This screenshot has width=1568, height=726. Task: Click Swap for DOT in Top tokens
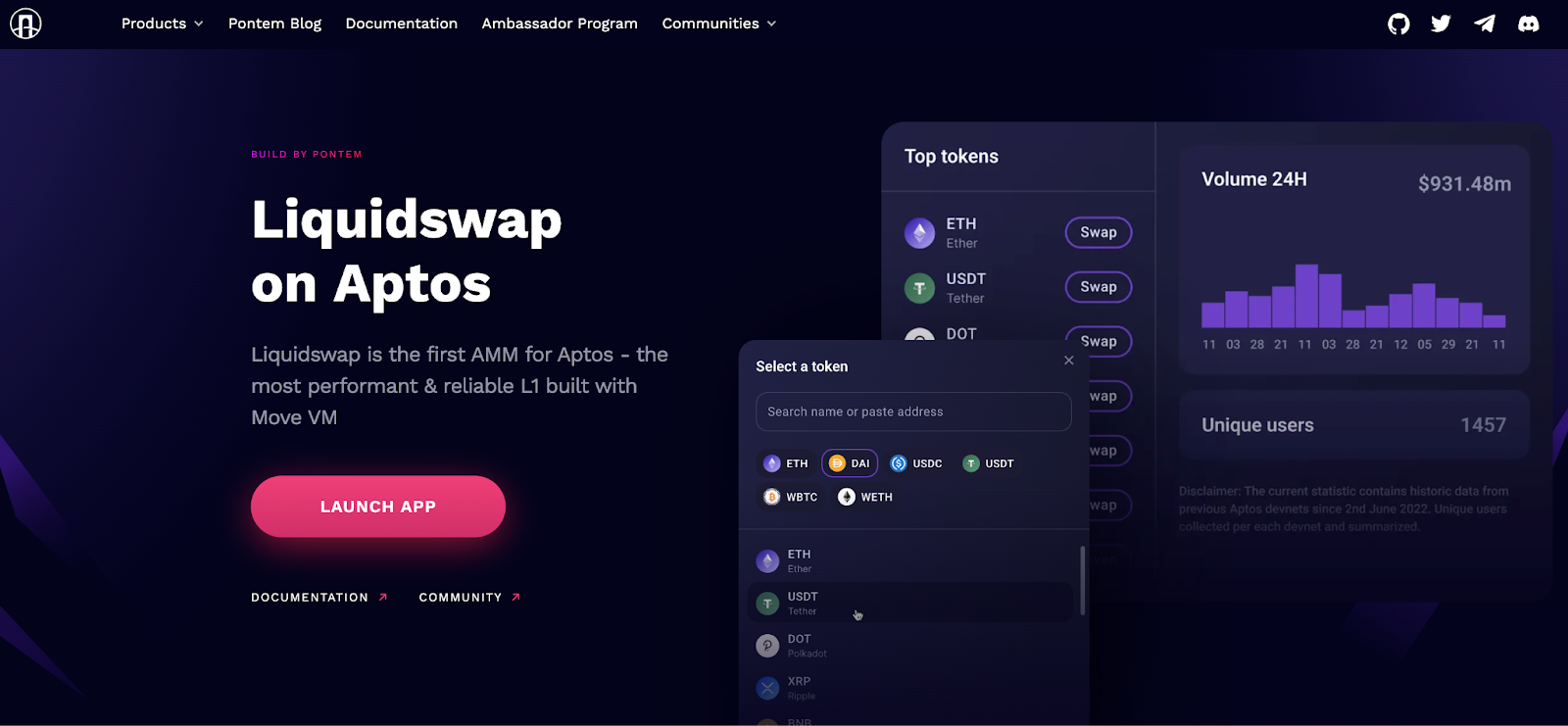(1099, 340)
